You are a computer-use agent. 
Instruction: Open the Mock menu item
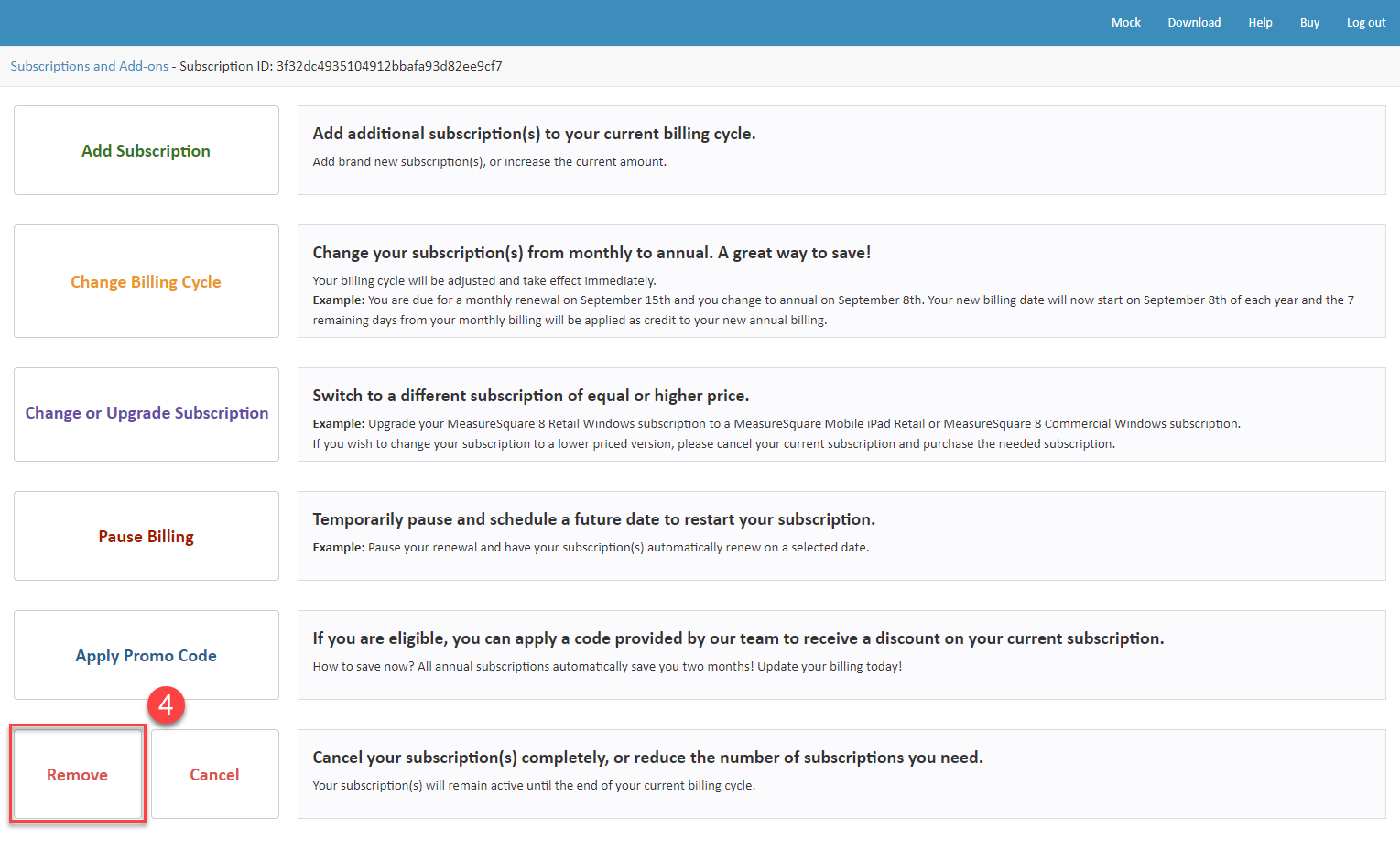click(1126, 23)
